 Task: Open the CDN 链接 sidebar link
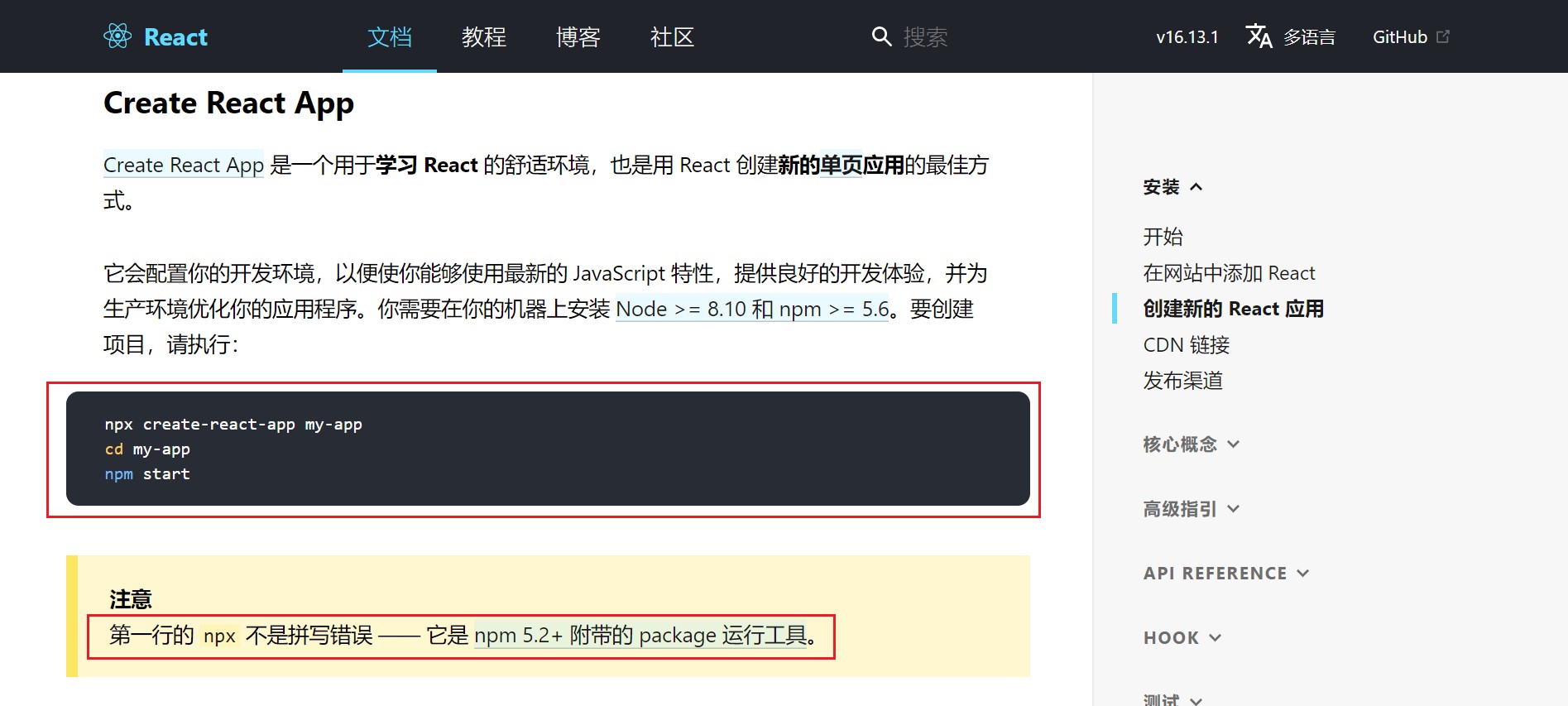pyautogui.click(x=1186, y=345)
